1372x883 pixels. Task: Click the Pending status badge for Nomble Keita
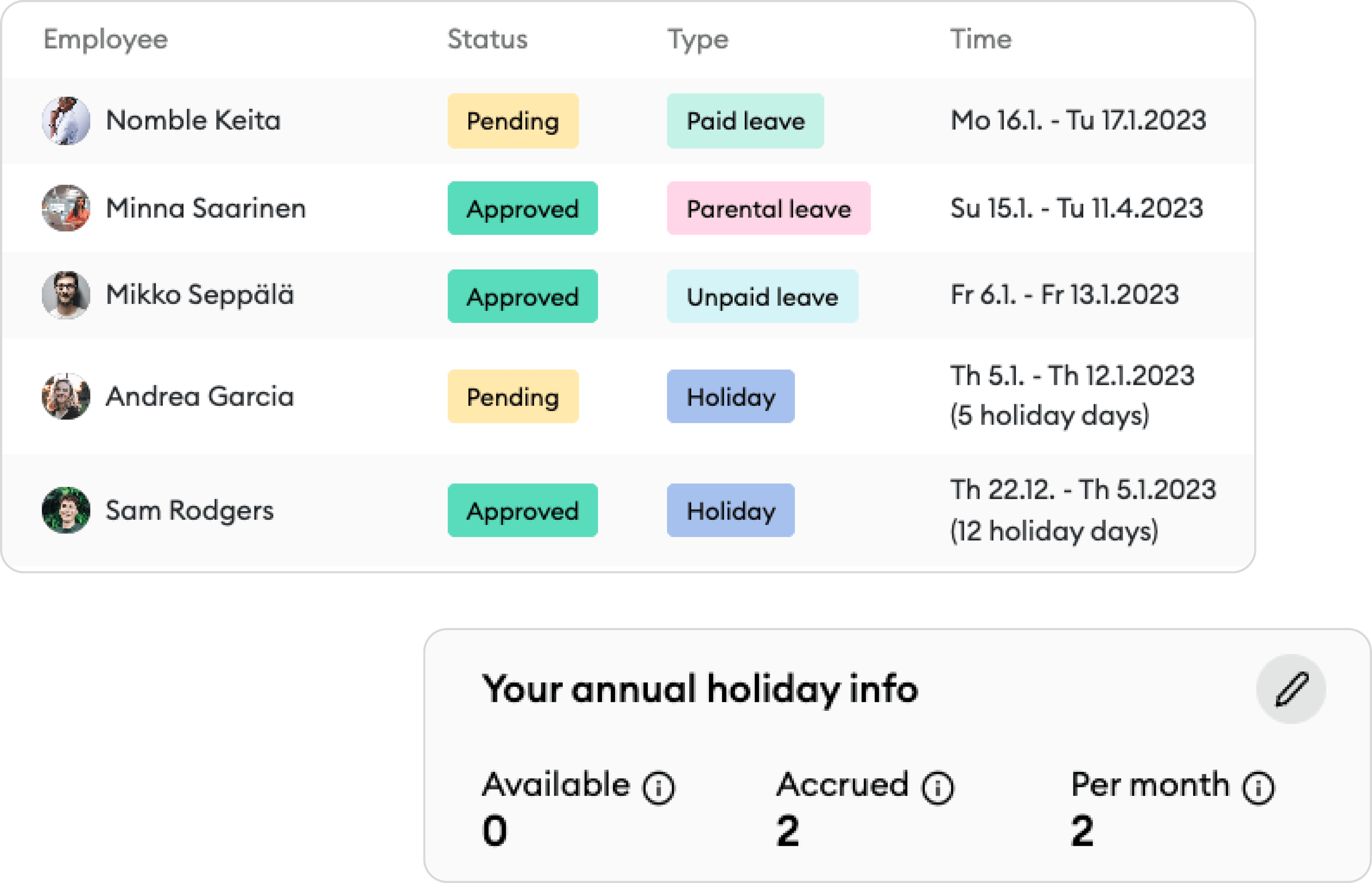tap(513, 121)
